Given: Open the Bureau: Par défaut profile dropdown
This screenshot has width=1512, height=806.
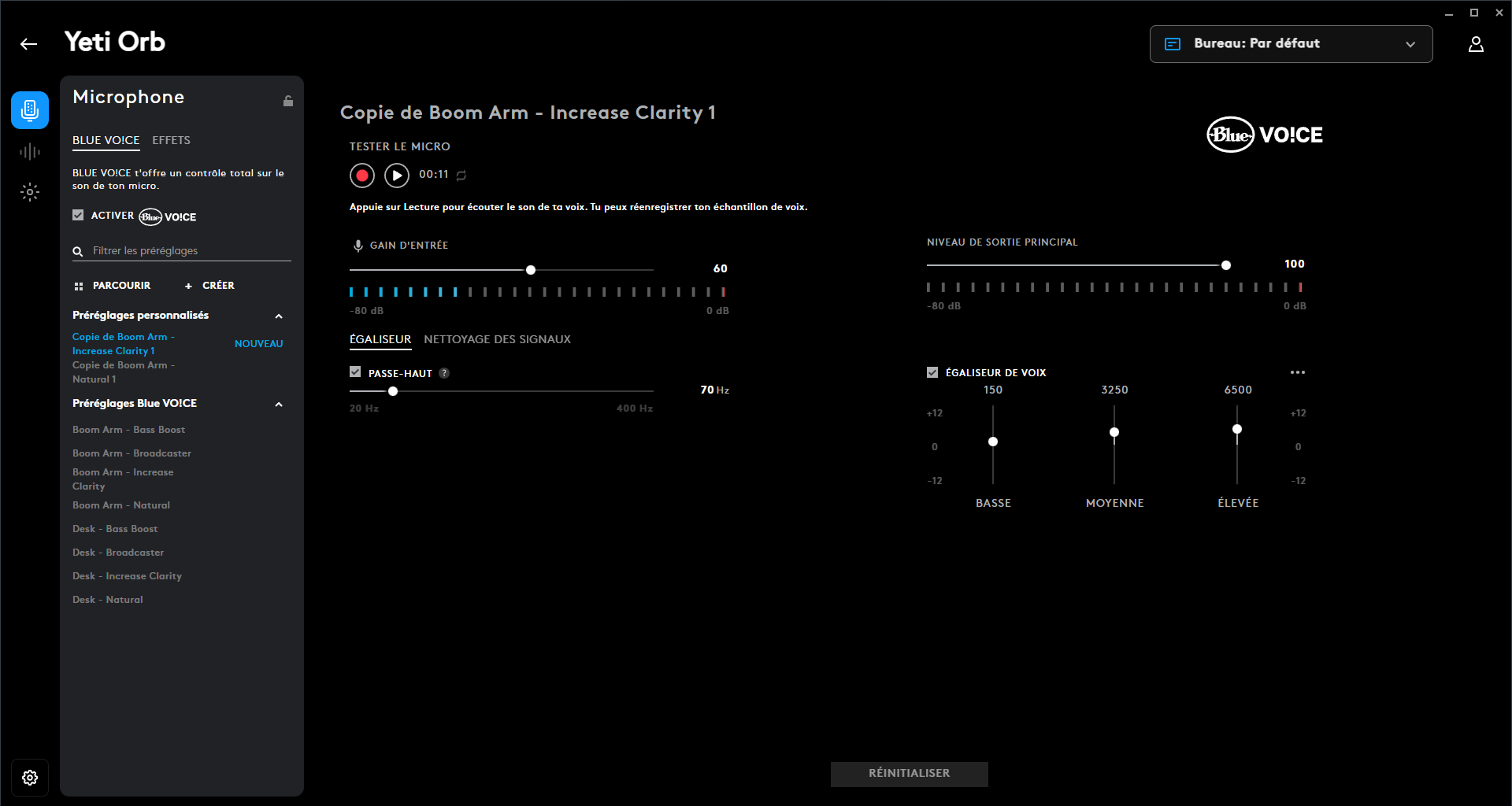Looking at the screenshot, I should (x=1291, y=44).
